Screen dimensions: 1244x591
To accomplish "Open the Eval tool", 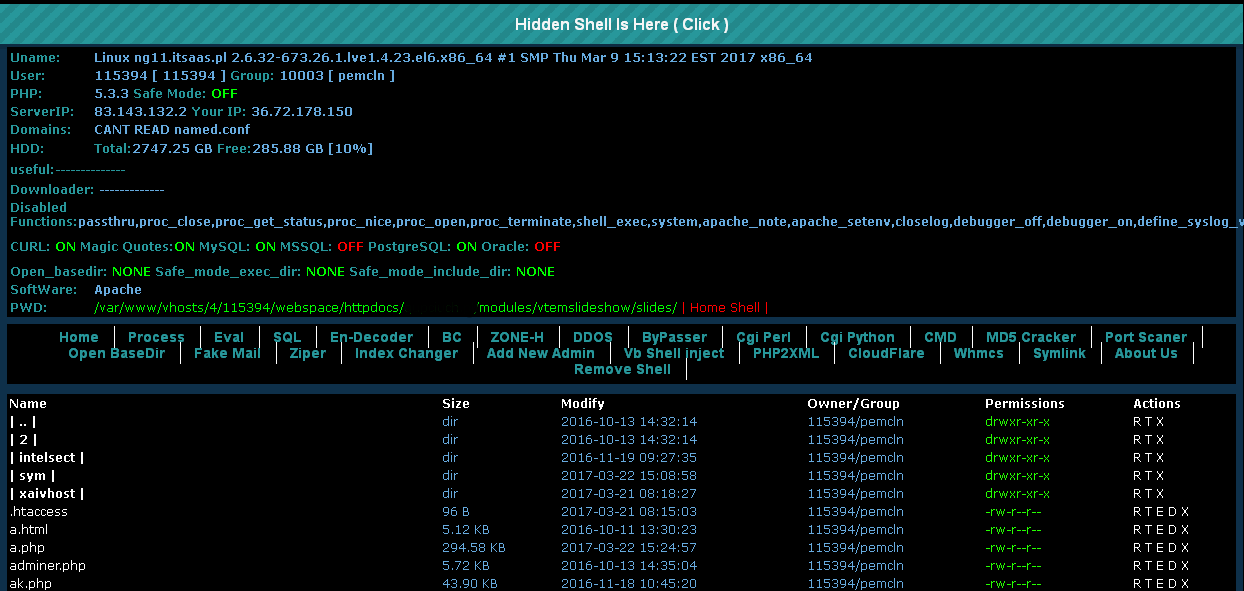I will 229,337.
